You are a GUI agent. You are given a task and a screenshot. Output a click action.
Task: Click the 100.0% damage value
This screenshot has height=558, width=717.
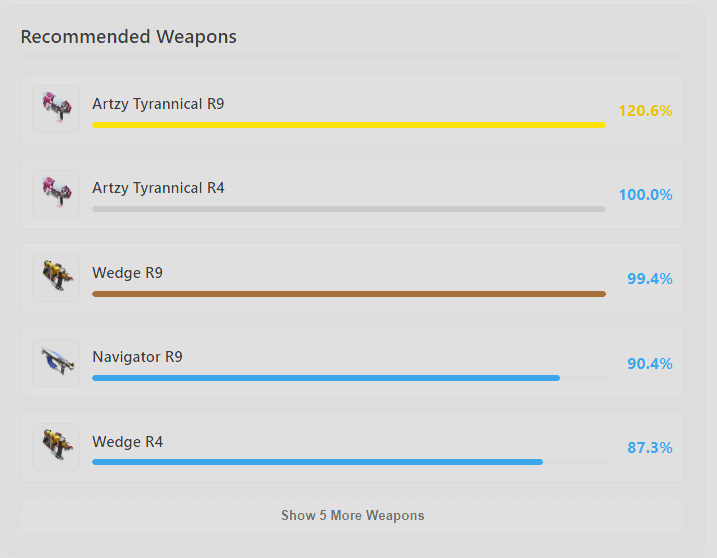click(x=645, y=194)
